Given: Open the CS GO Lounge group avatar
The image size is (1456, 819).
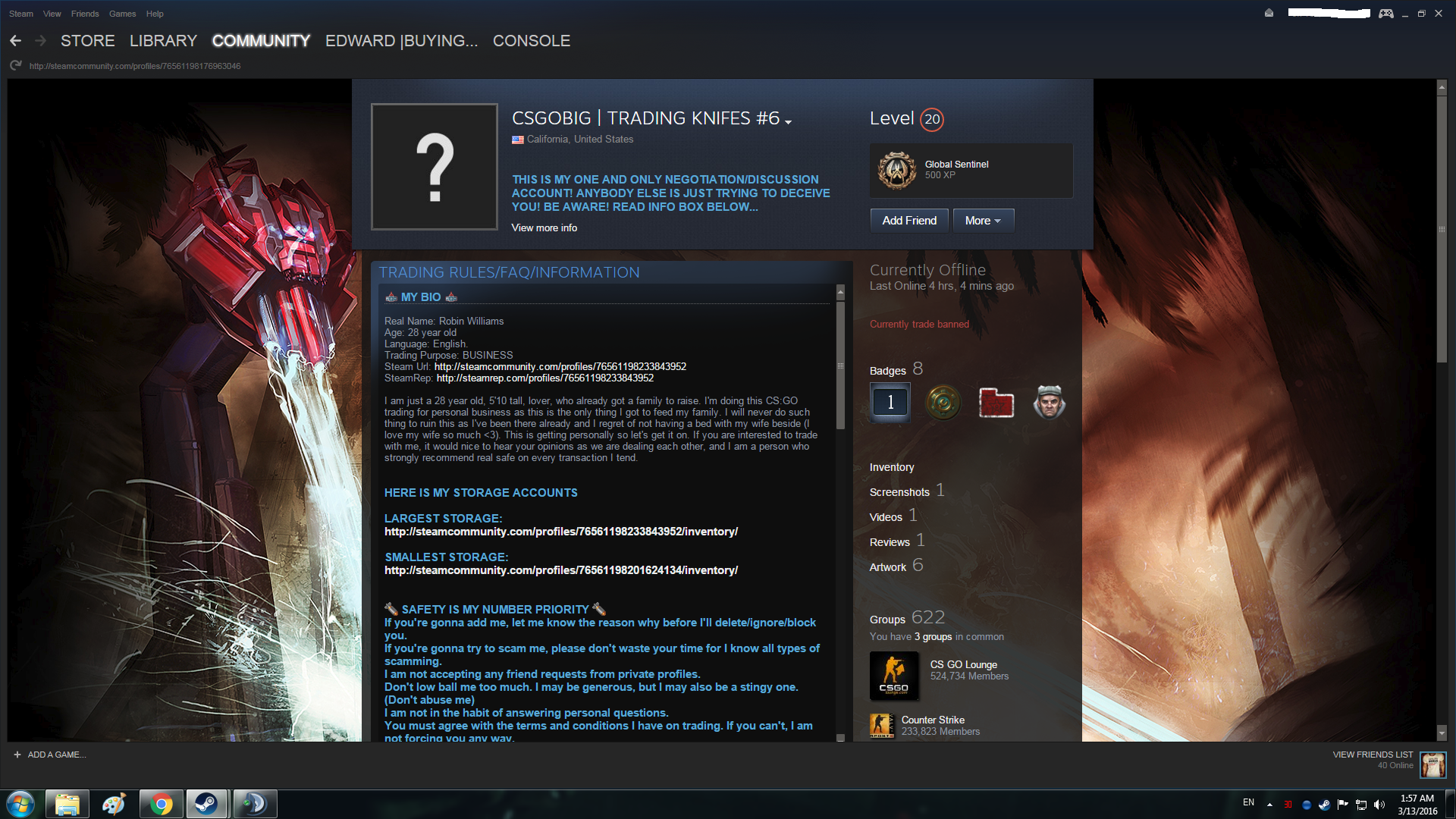Looking at the screenshot, I should [x=894, y=676].
